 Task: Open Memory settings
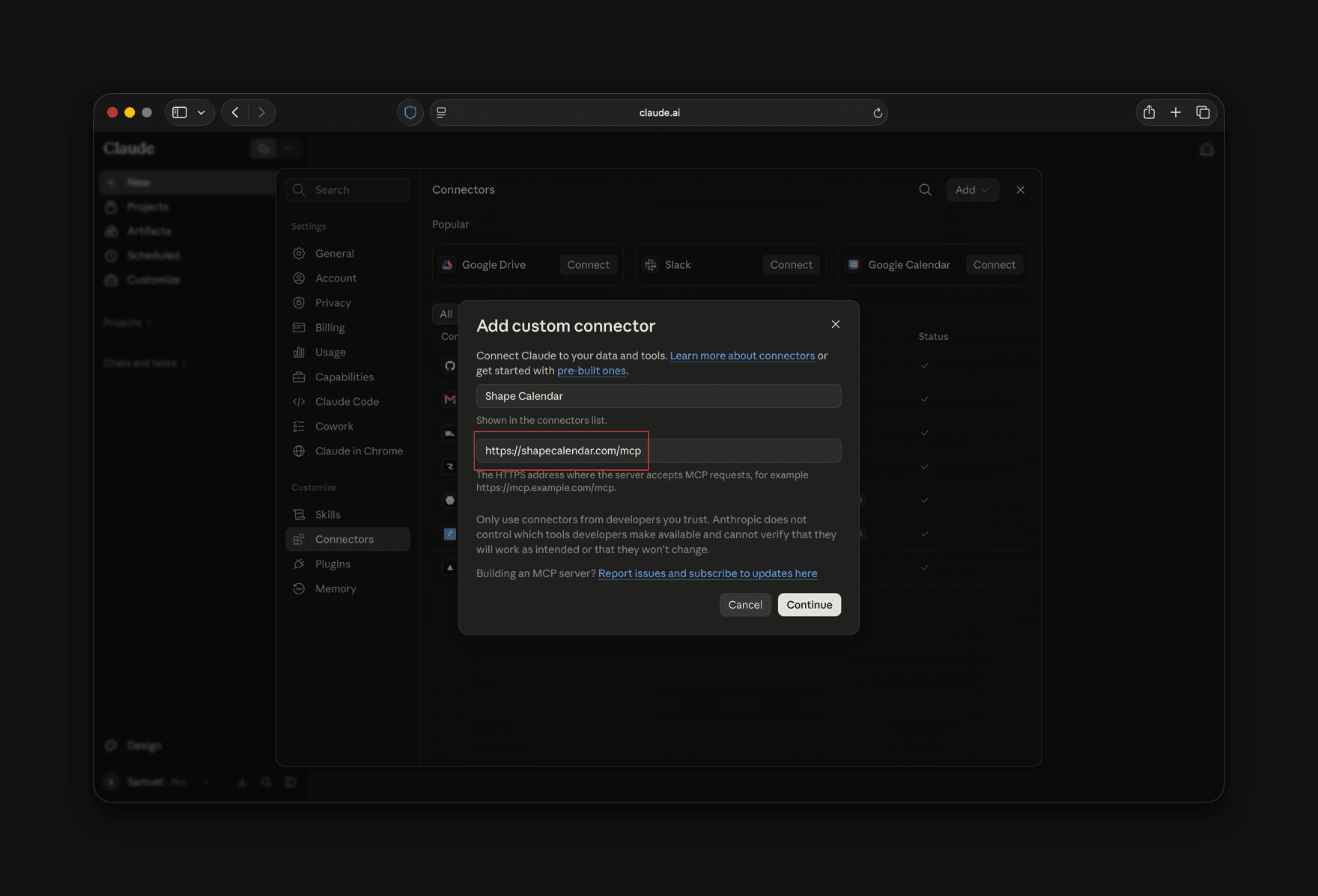click(x=347, y=589)
